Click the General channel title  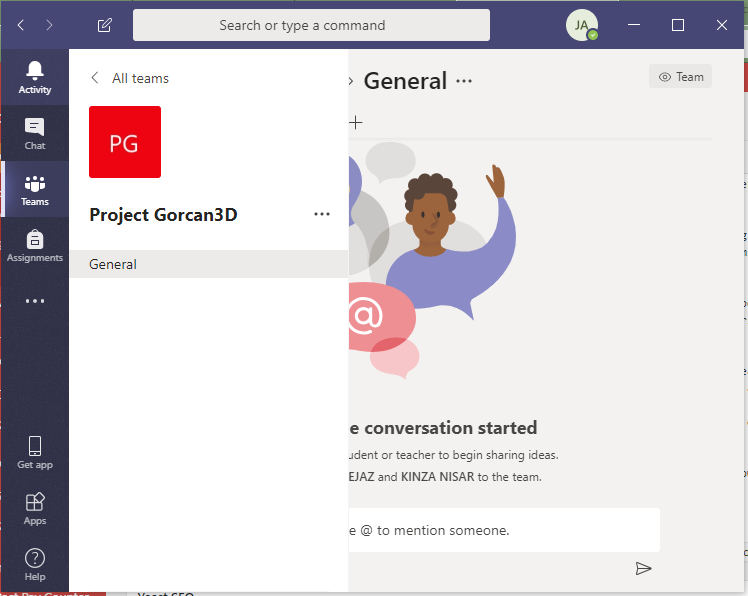[x=405, y=81]
